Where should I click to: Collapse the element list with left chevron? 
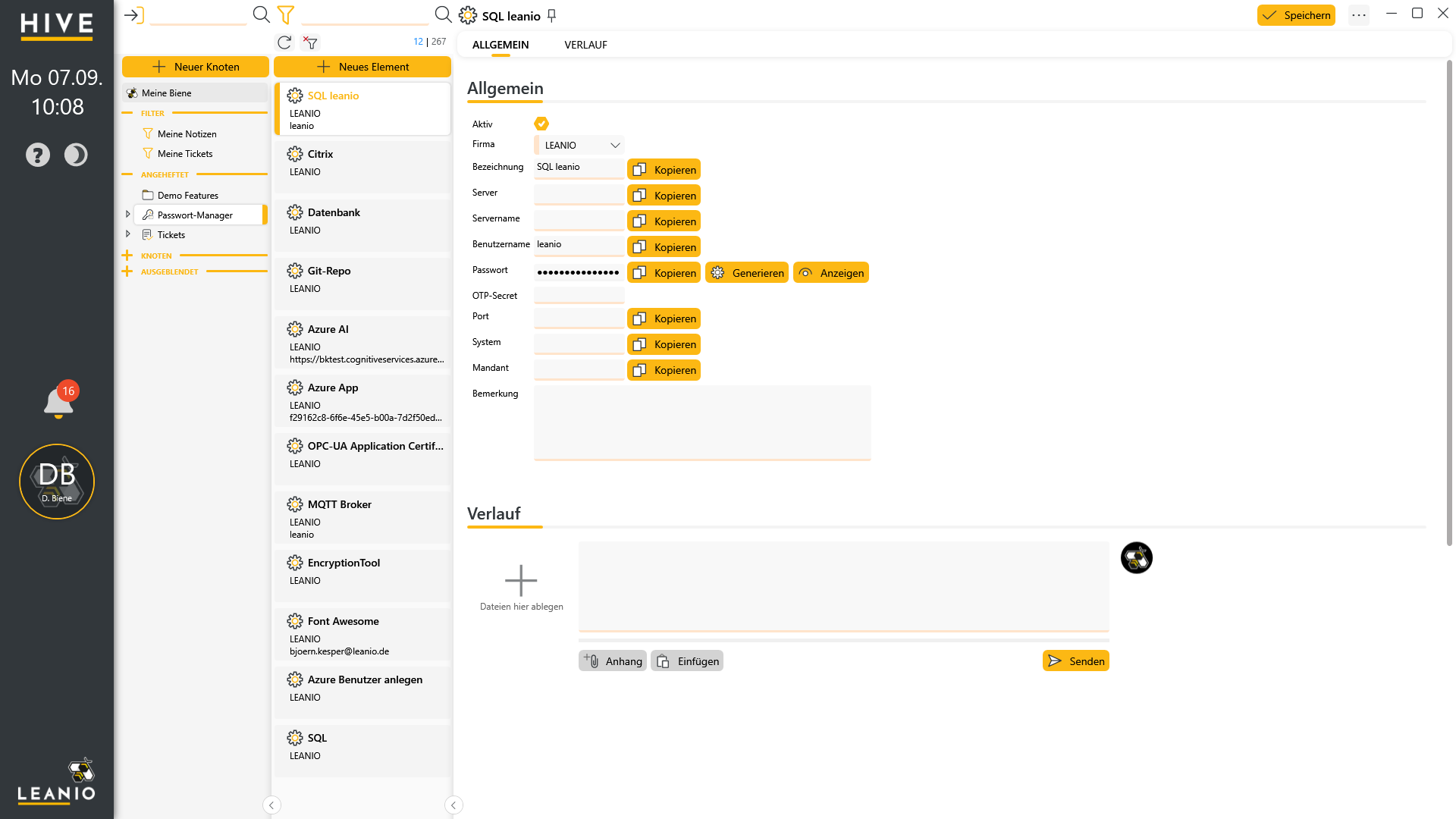tap(453, 805)
